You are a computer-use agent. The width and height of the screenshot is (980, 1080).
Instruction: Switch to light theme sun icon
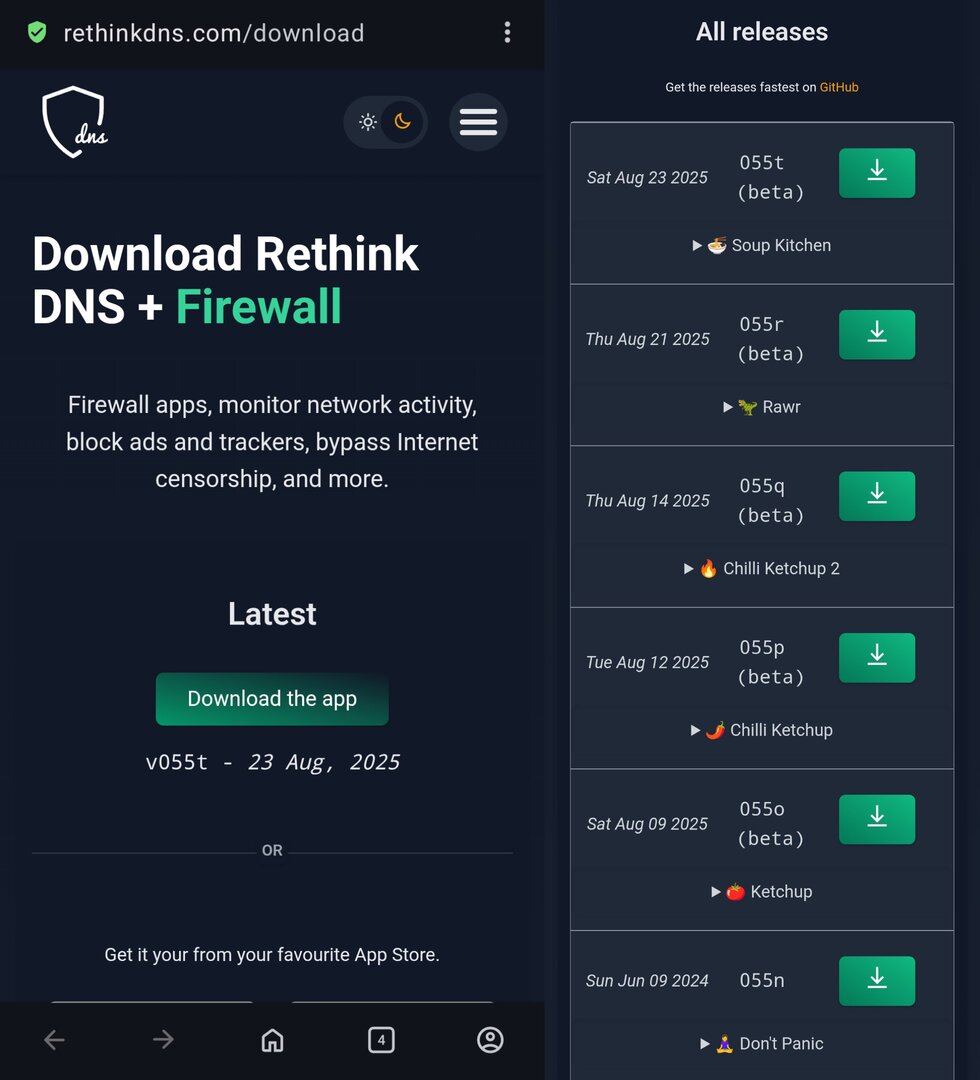click(x=368, y=122)
